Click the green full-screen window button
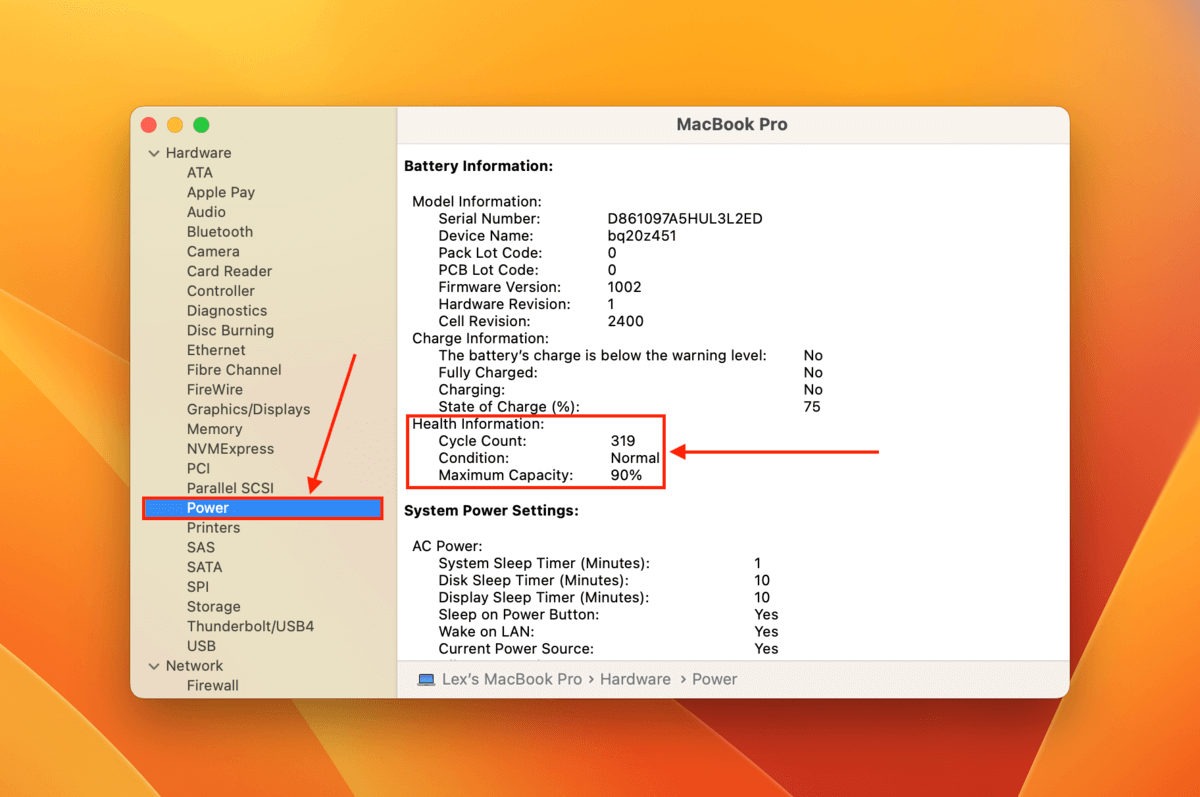This screenshot has width=1200, height=797. tap(201, 125)
